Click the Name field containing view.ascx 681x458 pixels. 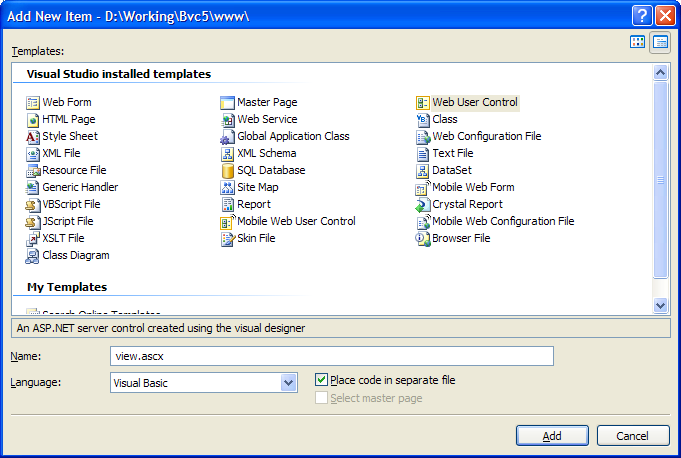[332, 356]
